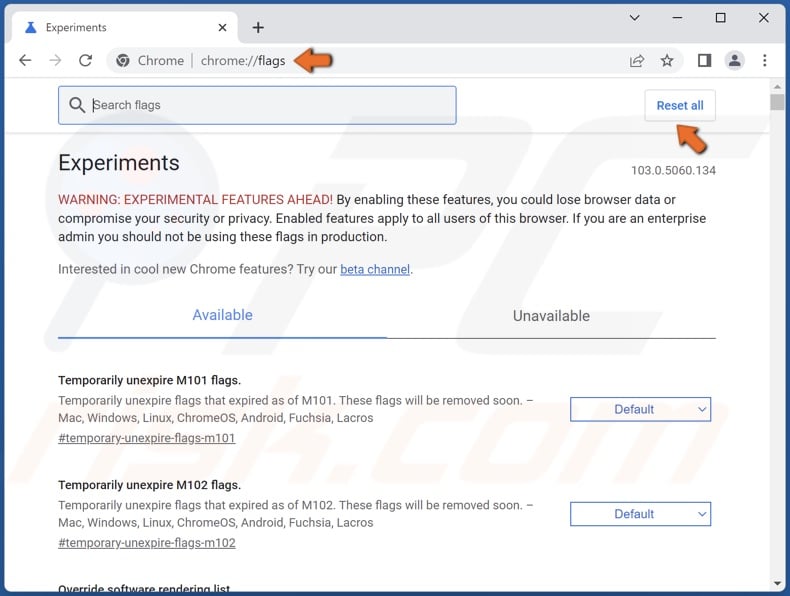The width and height of the screenshot is (790, 596).
Task: Select the Experiments browser tab
Action: point(123,27)
